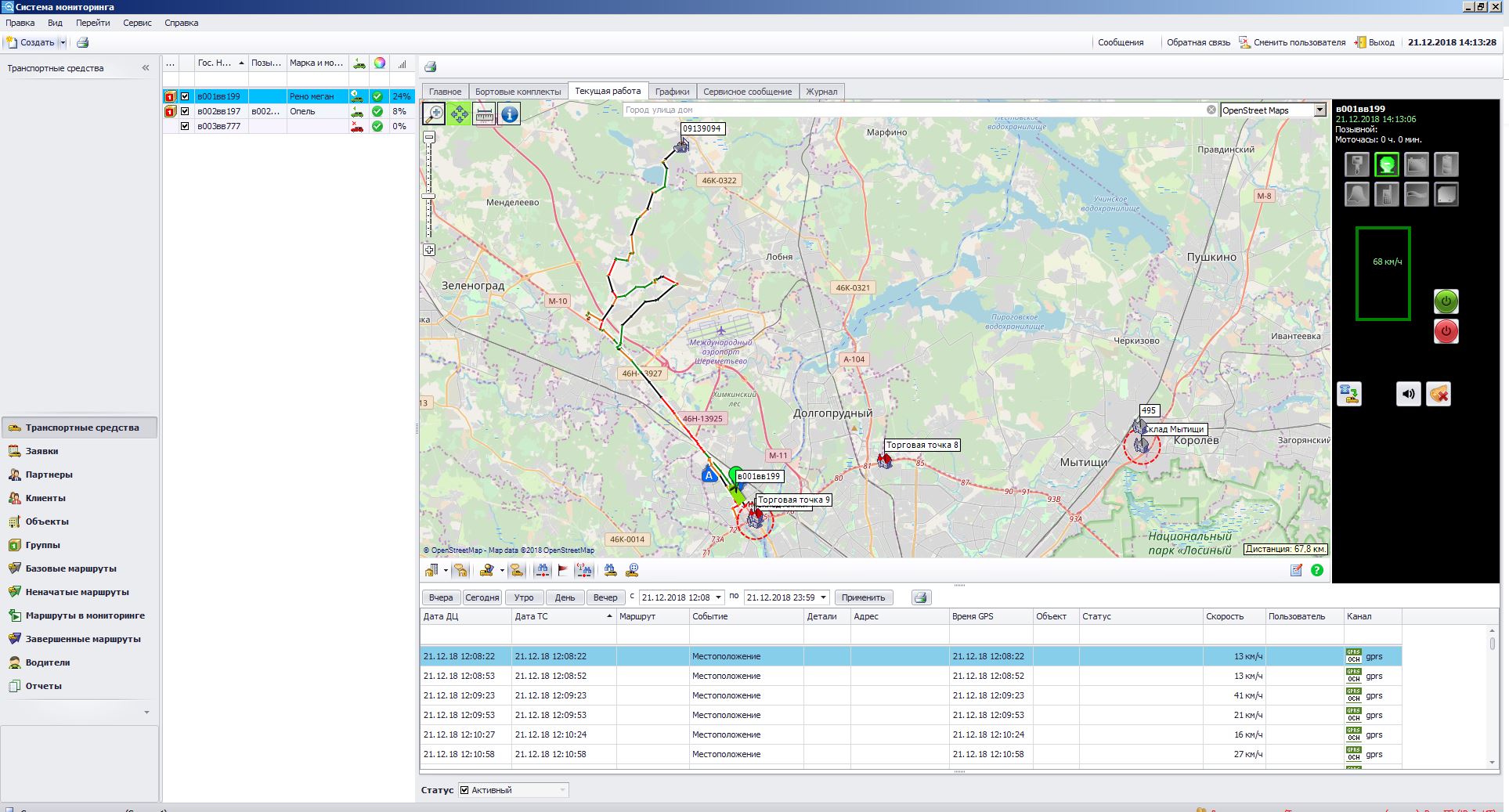Toggle checkbox for vehicle в001вв199

(185, 96)
